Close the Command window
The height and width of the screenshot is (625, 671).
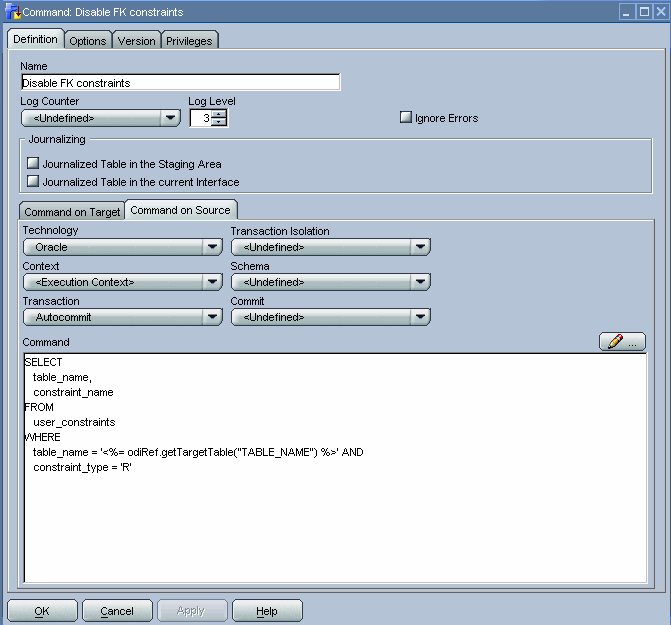pyautogui.click(x=661, y=12)
